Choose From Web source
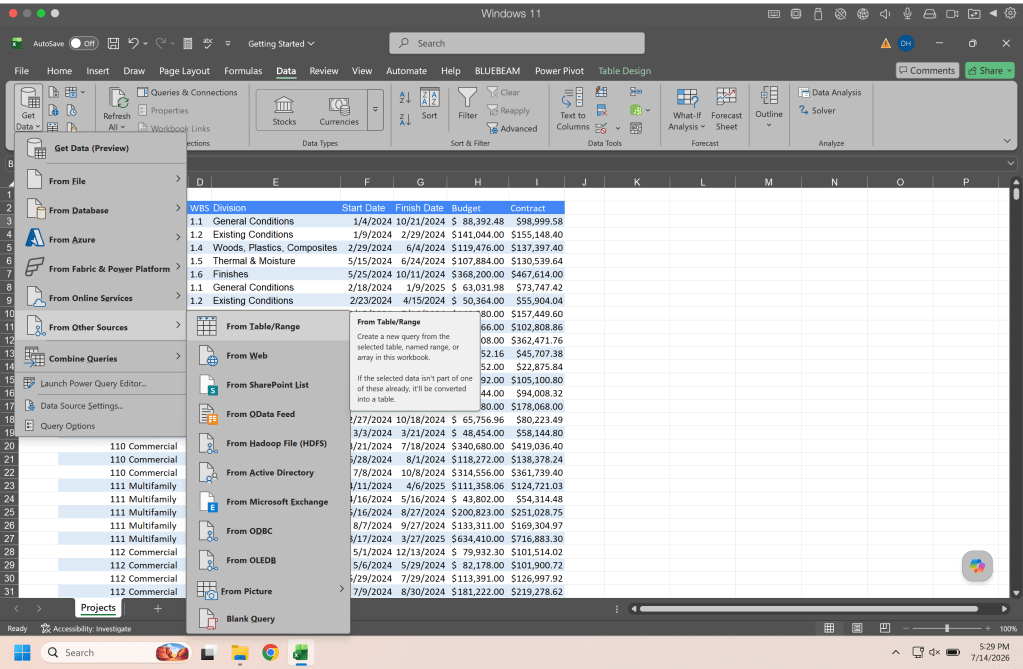 pos(268,356)
